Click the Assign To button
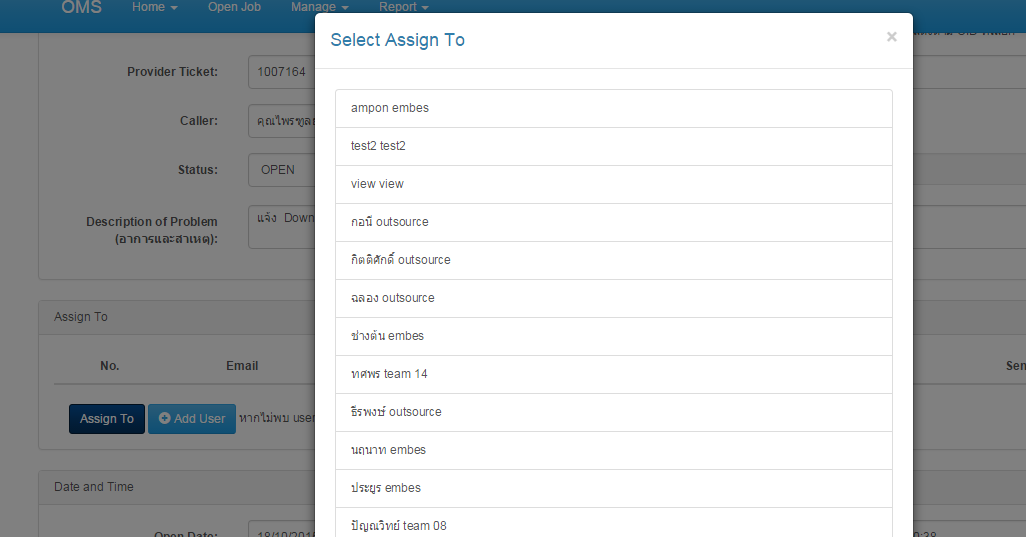Viewport: 1026px width, 537px height. pyautogui.click(x=107, y=419)
